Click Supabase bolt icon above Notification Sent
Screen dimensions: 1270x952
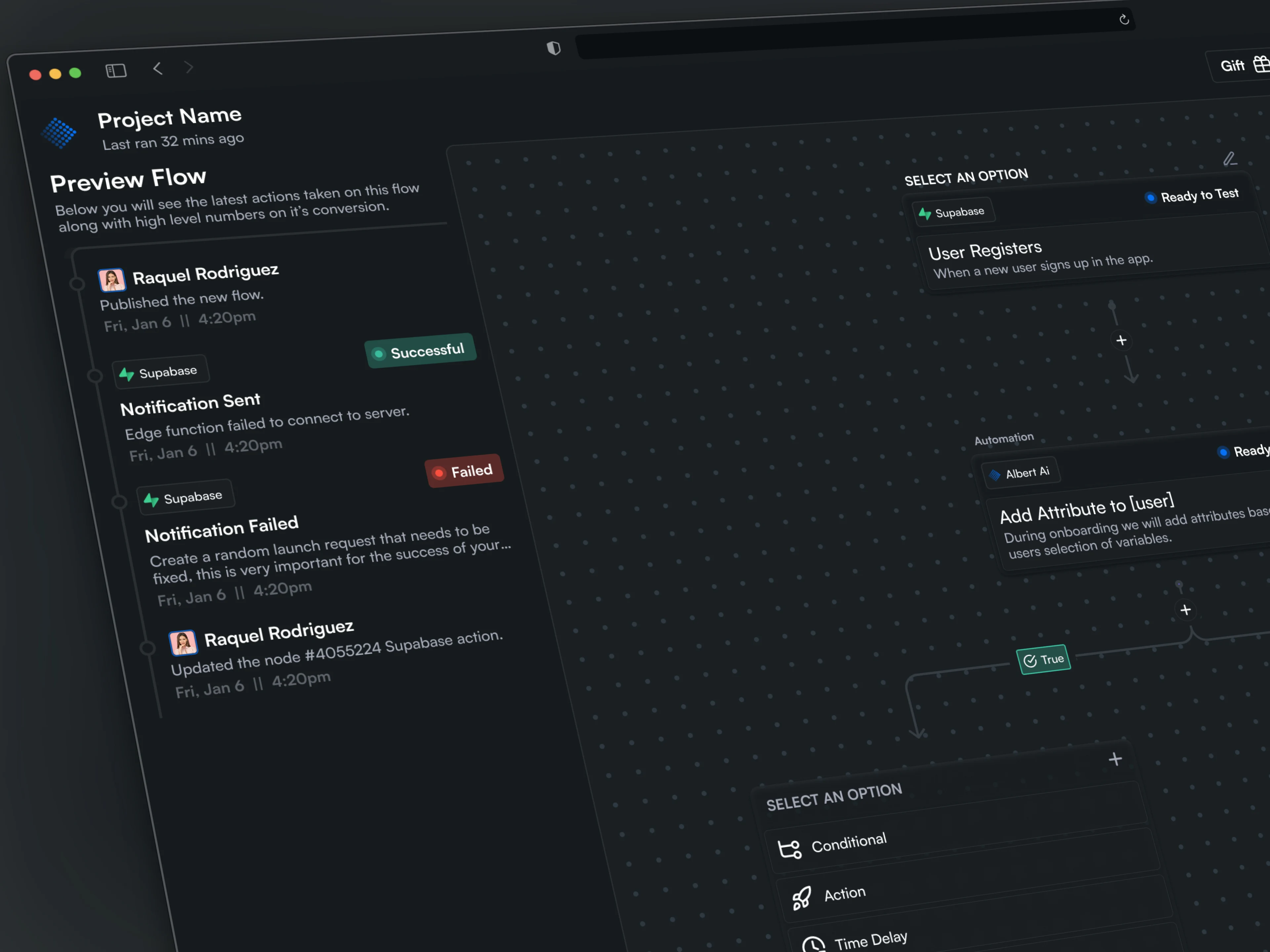126,374
